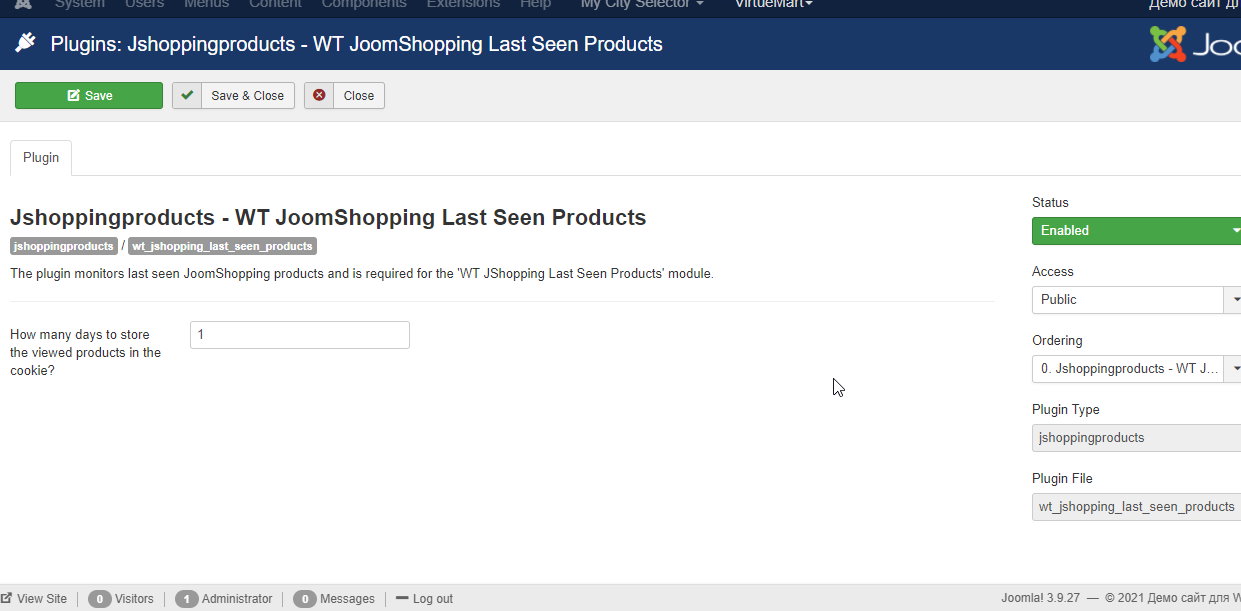The height and width of the screenshot is (611, 1241).
Task: Focus the cookie storage days input field
Action: [x=299, y=335]
